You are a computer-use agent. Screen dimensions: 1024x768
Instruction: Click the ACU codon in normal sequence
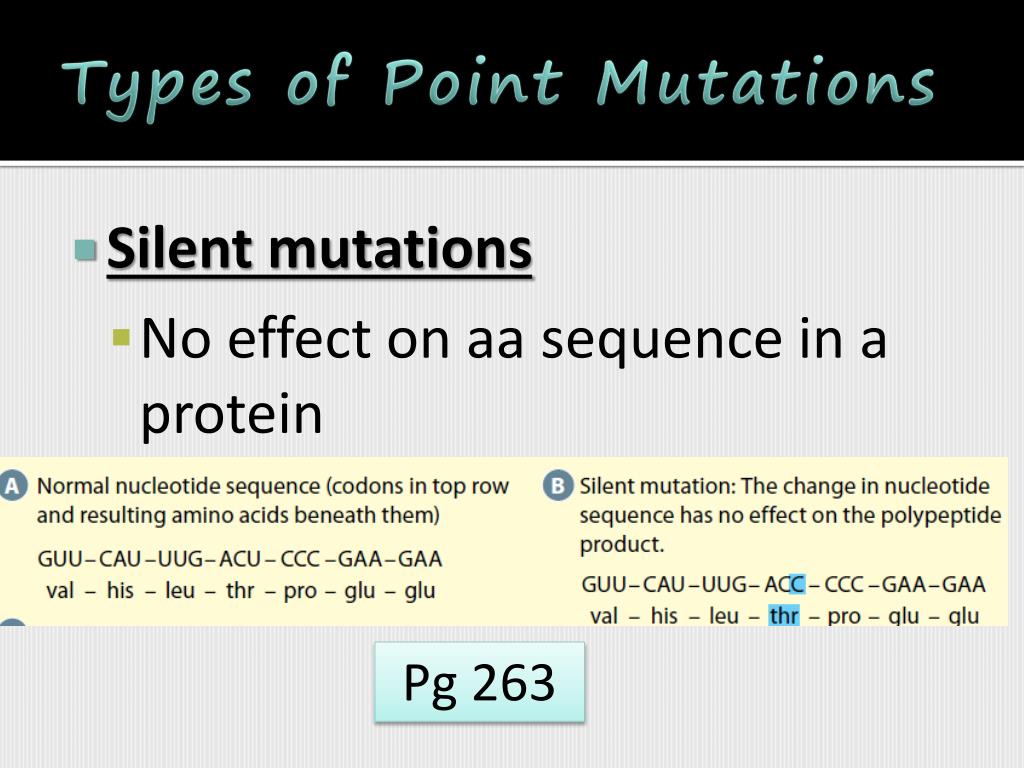pos(240,559)
